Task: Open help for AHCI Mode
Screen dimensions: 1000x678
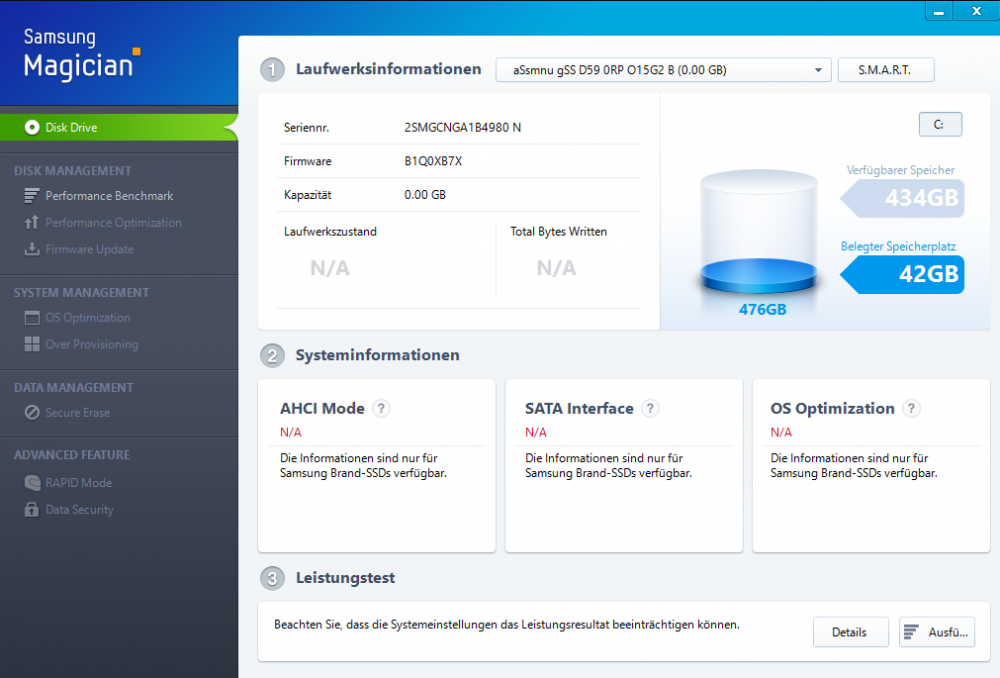Action: [381, 408]
